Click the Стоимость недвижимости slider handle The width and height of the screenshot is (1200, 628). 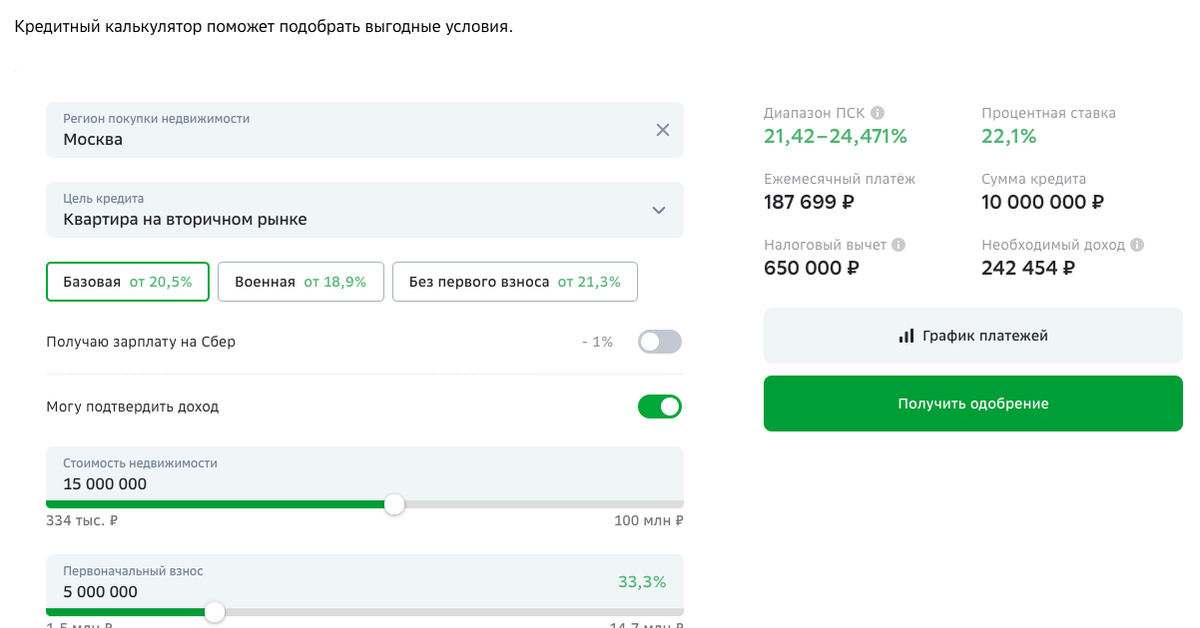pos(395,504)
